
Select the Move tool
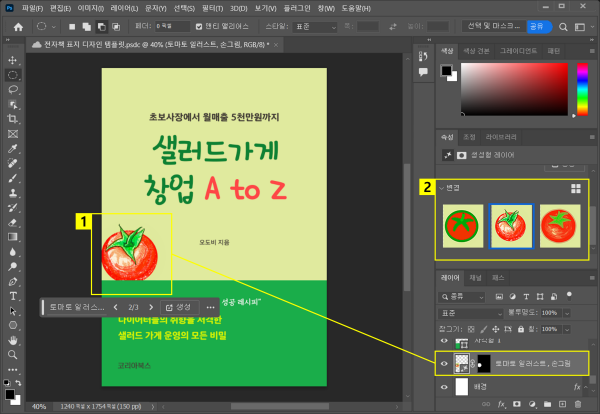(13, 60)
